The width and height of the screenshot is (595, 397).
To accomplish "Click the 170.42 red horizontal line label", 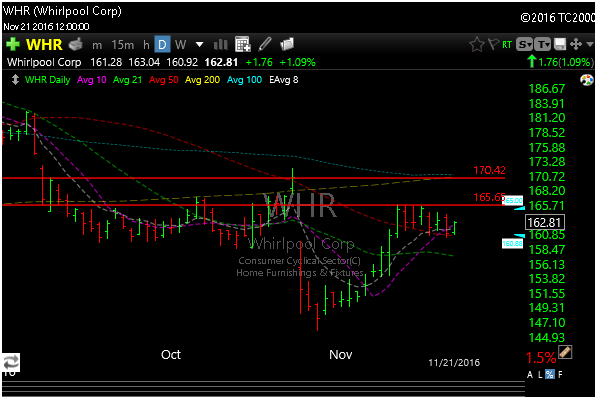I will tap(490, 170).
